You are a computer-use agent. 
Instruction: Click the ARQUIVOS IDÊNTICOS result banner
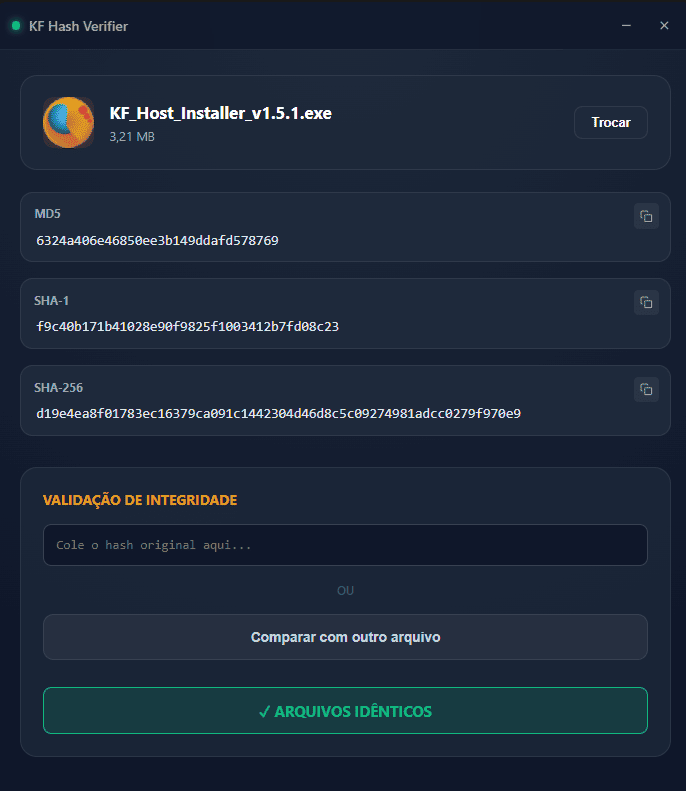pyautogui.click(x=345, y=711)
